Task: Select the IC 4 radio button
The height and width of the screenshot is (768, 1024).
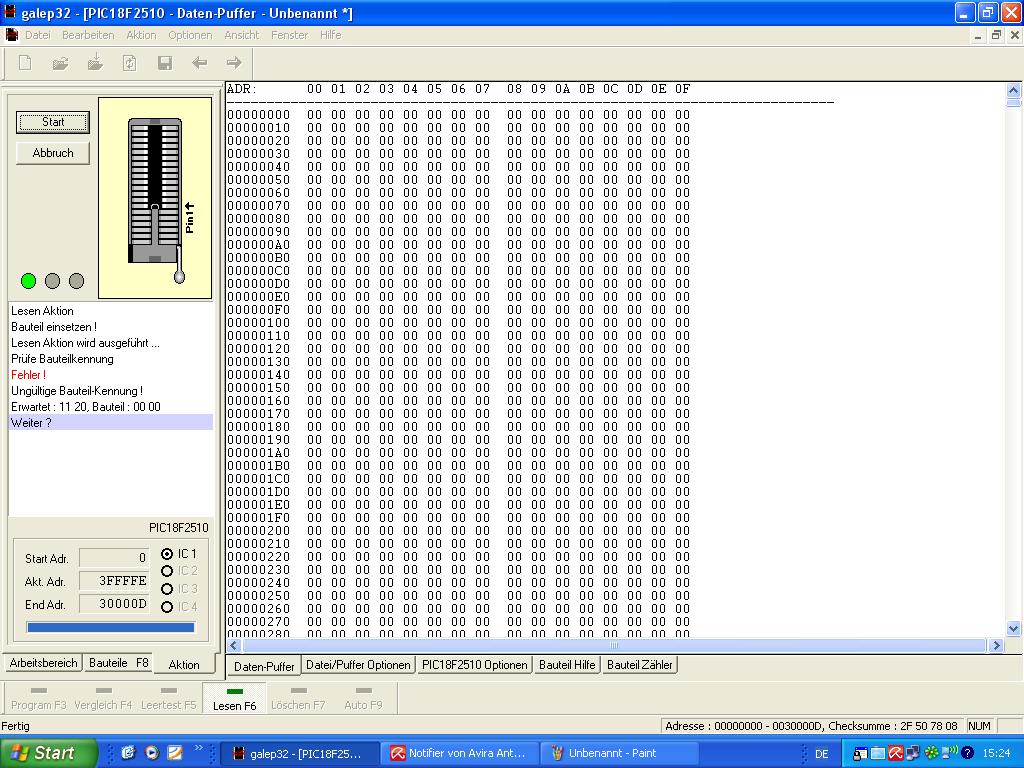Action: click(167, 607)
